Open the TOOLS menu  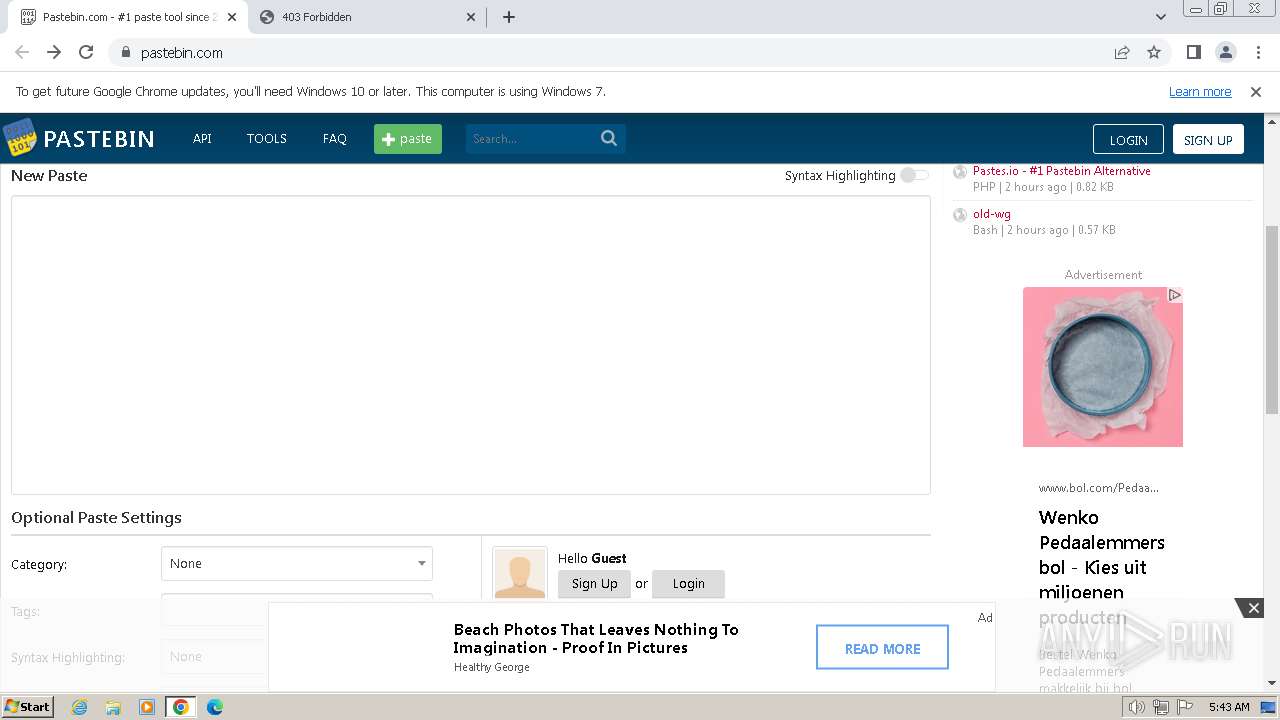tap(267, 139)
